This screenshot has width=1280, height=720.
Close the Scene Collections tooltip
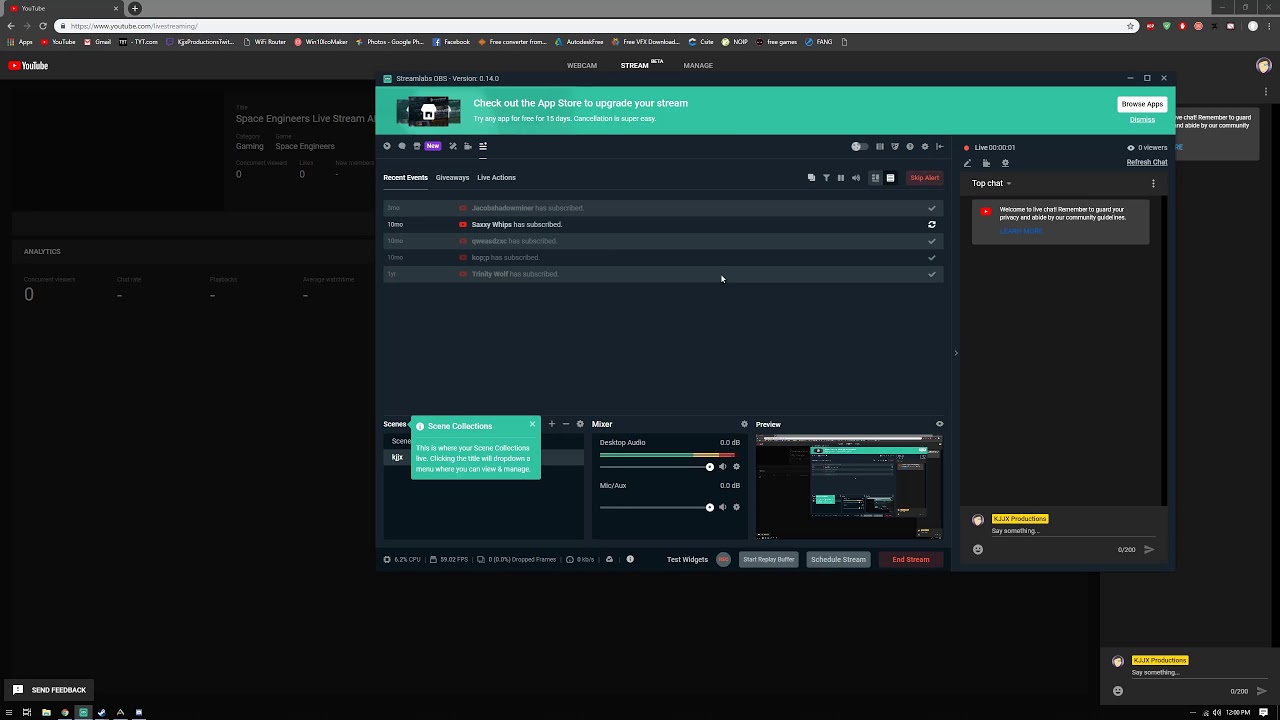[532, 424]
